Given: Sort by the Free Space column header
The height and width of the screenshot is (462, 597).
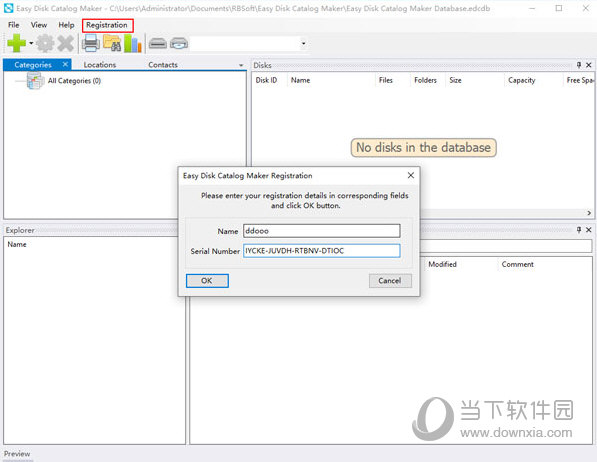Looking at the screenshot, I should (x=579, y=80).
